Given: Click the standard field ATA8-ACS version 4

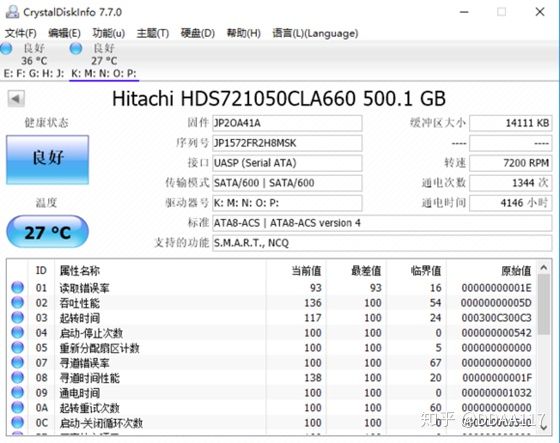Looking at the screenshot, I should (382, 223).
